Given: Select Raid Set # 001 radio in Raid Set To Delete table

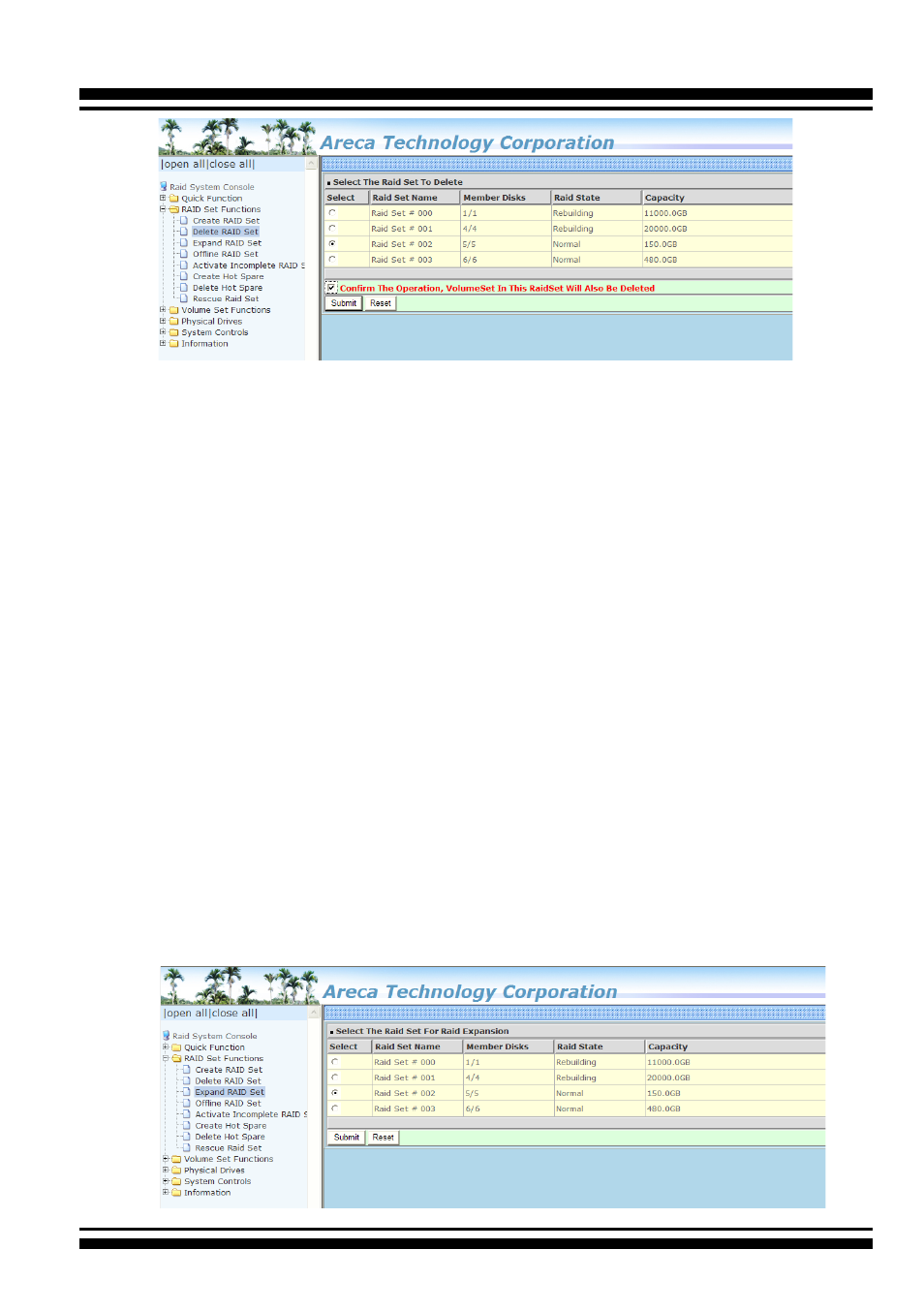Looking at the screenshot, I should pos(332,229).
